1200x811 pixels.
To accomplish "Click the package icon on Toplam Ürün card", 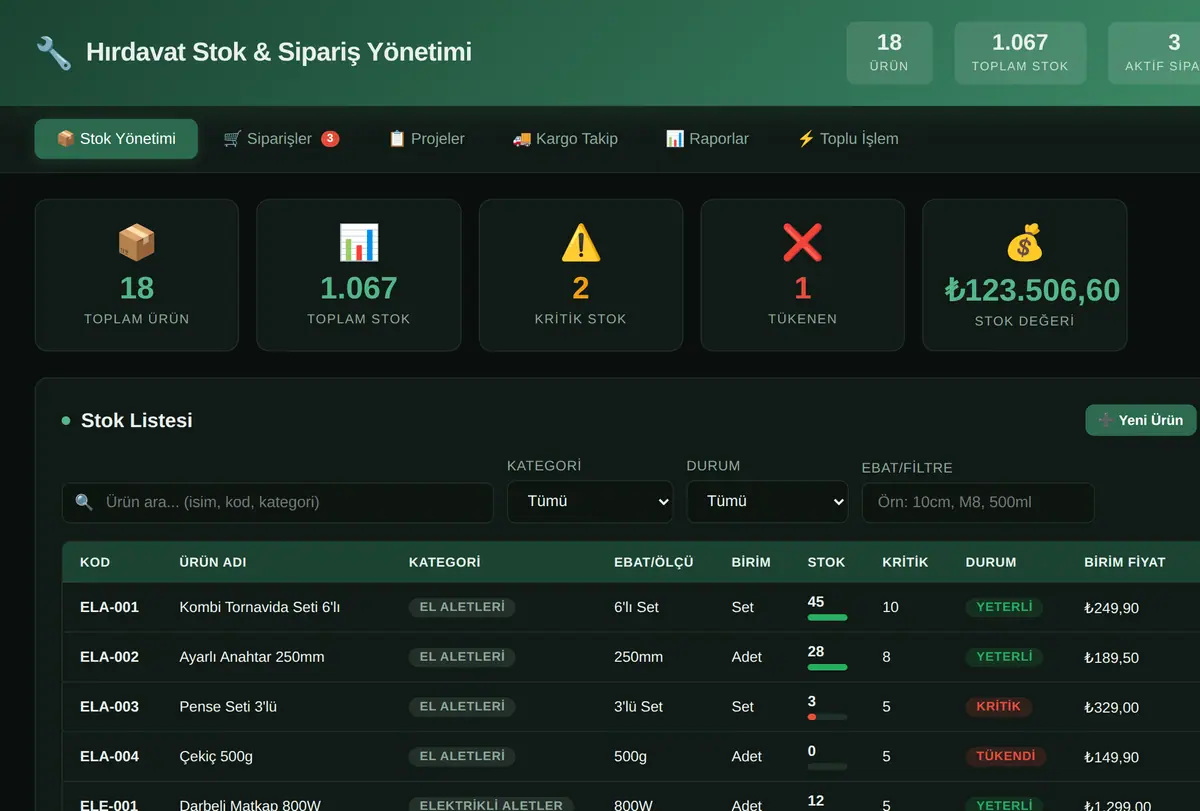I will click(137, 242).
